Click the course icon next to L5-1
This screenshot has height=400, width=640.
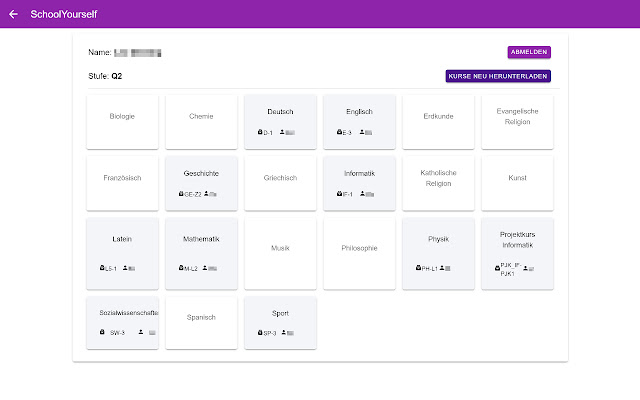[x=102, y=268]
